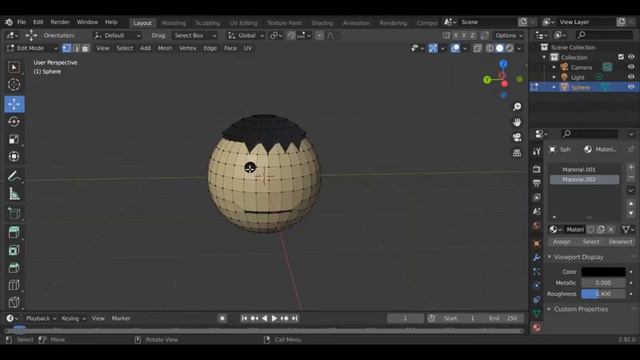Image resolution: width=640 pixels, height=360 pixels.
Task: Expand the Sphere tree item
Action: click(554, 87)
